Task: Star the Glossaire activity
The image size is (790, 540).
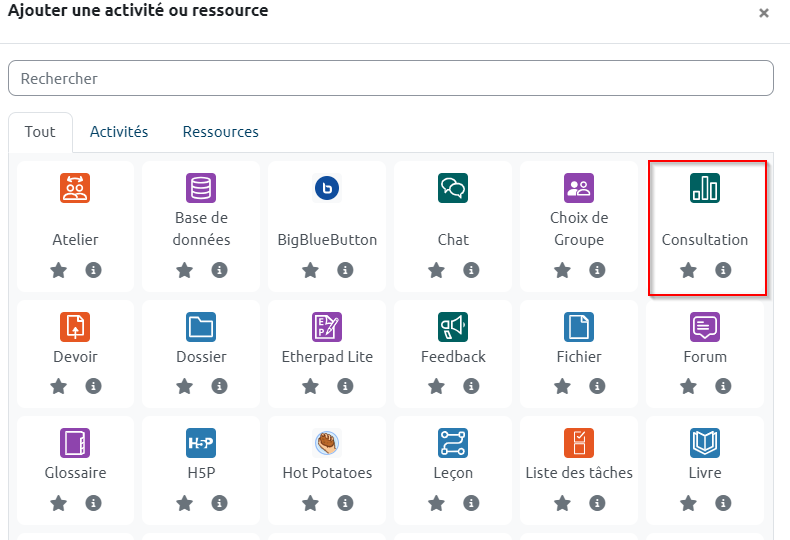Action: pos(58,503)
